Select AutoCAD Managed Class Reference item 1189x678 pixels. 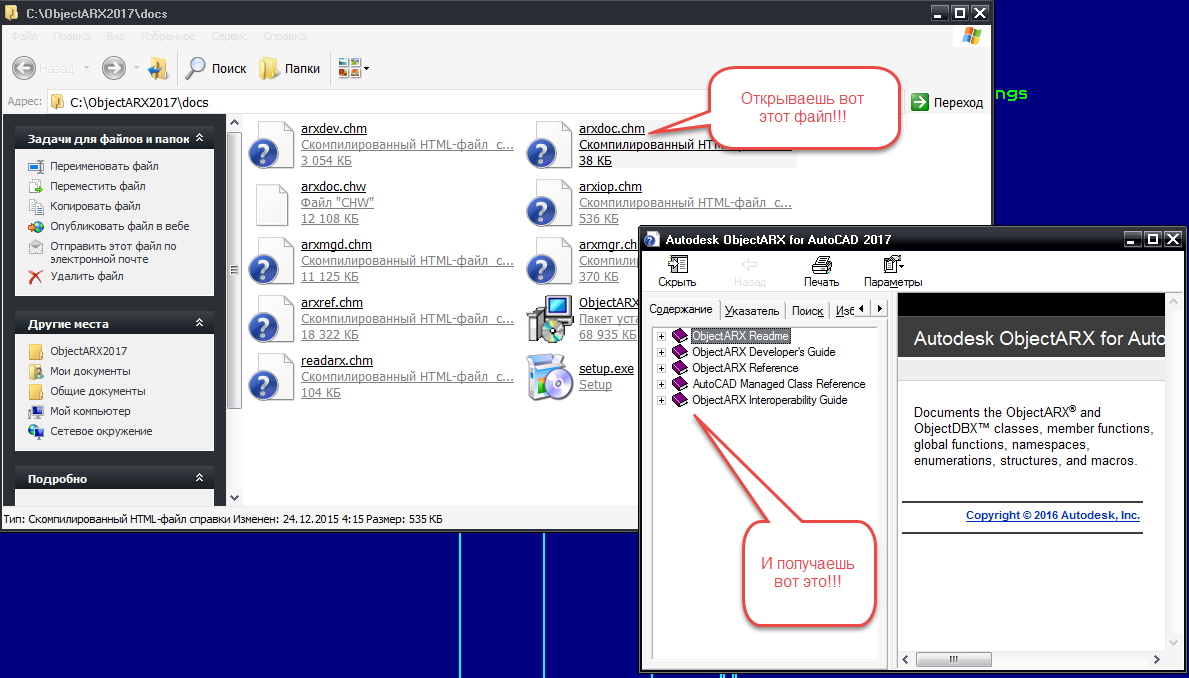[x=779, y=384]
